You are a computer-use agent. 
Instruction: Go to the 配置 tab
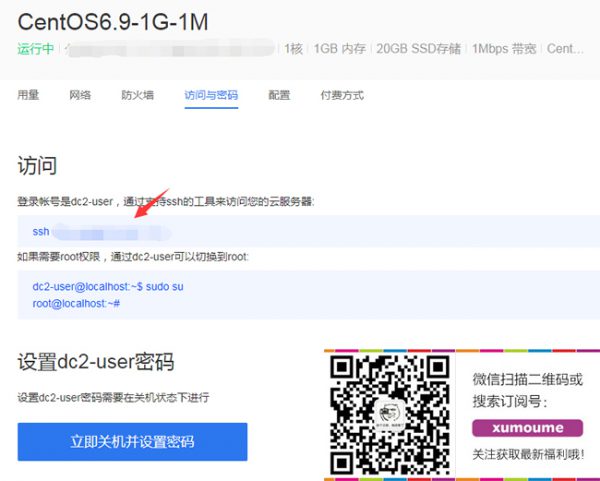point(279,95)
